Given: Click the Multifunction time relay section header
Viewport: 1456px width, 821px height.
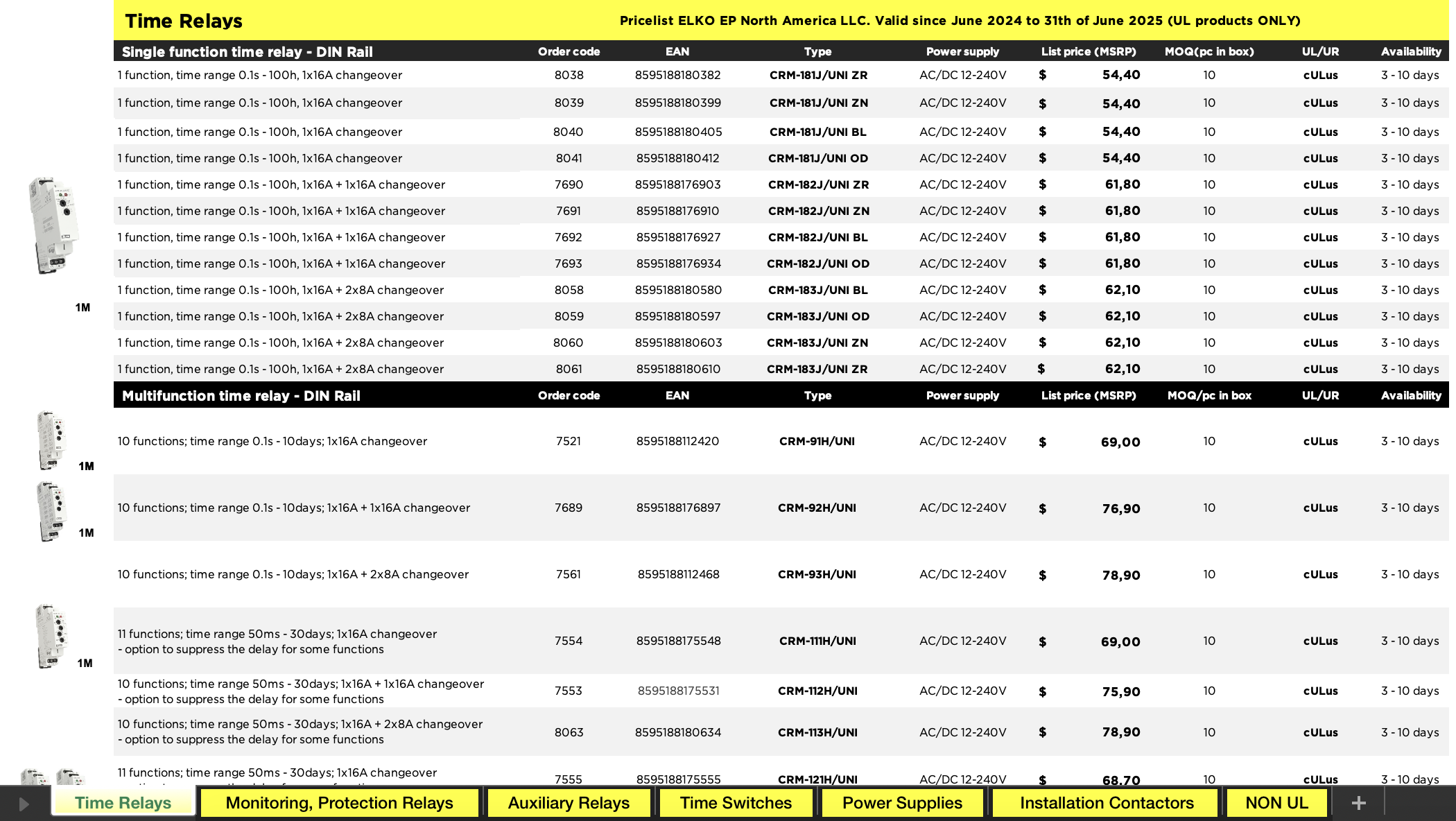Looking at the screenshot, I should (241, 396).
